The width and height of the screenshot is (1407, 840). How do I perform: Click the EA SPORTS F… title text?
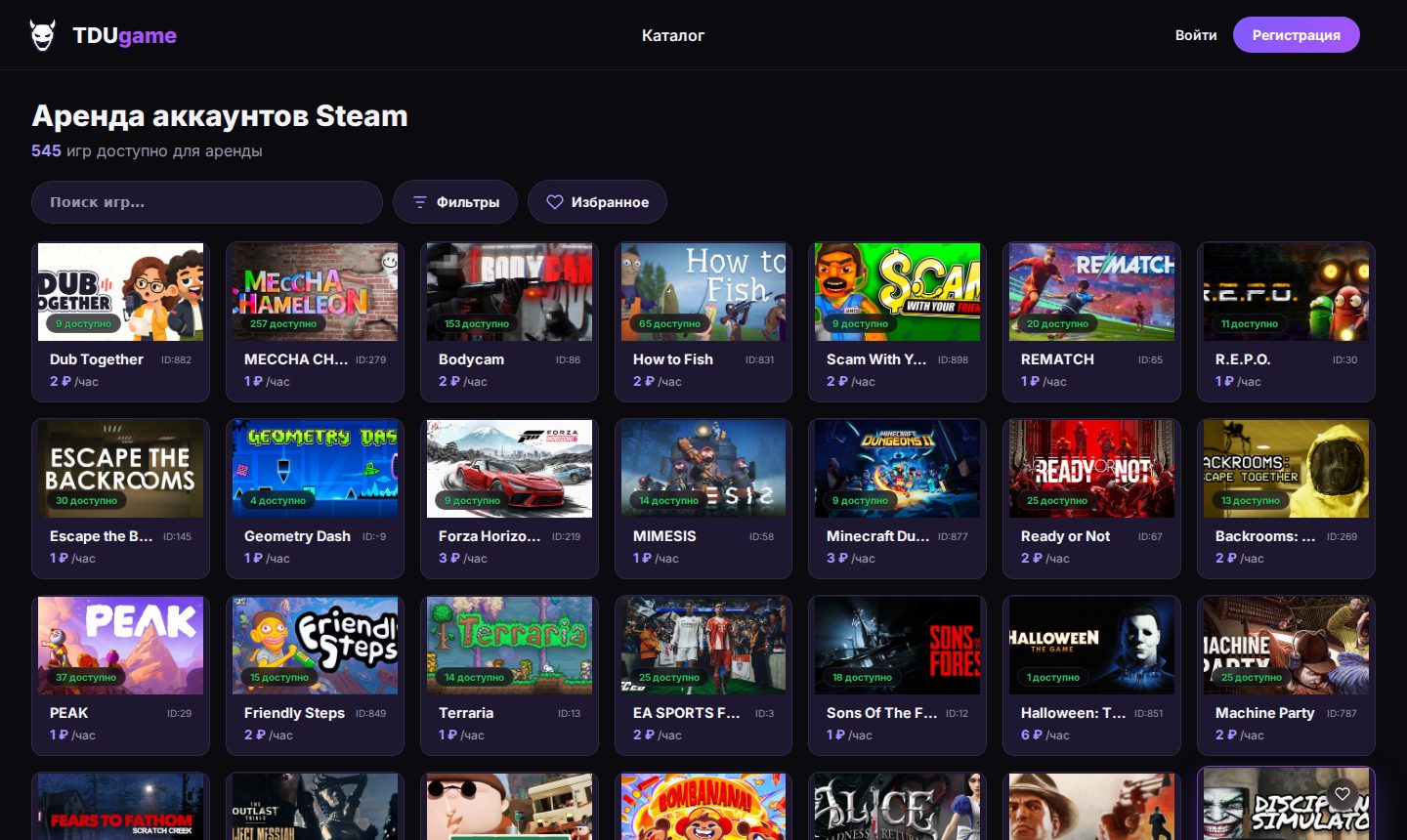click(x=687, y=713)
